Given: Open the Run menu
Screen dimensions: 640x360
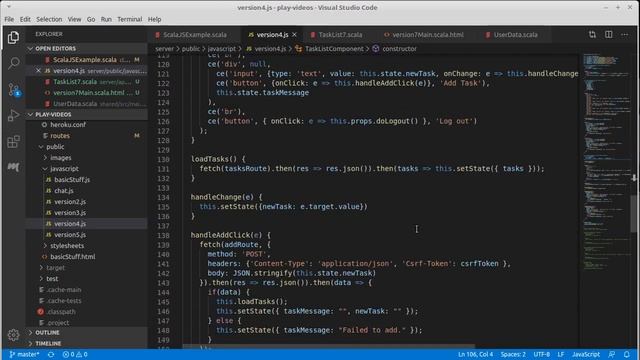Looking at the screenshot, I should click(x=106, y=19).
